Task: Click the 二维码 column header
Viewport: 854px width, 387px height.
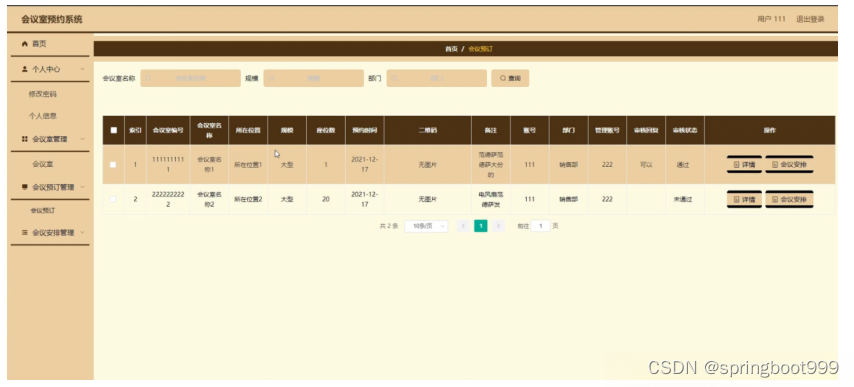Action: (x=428, y=130)
